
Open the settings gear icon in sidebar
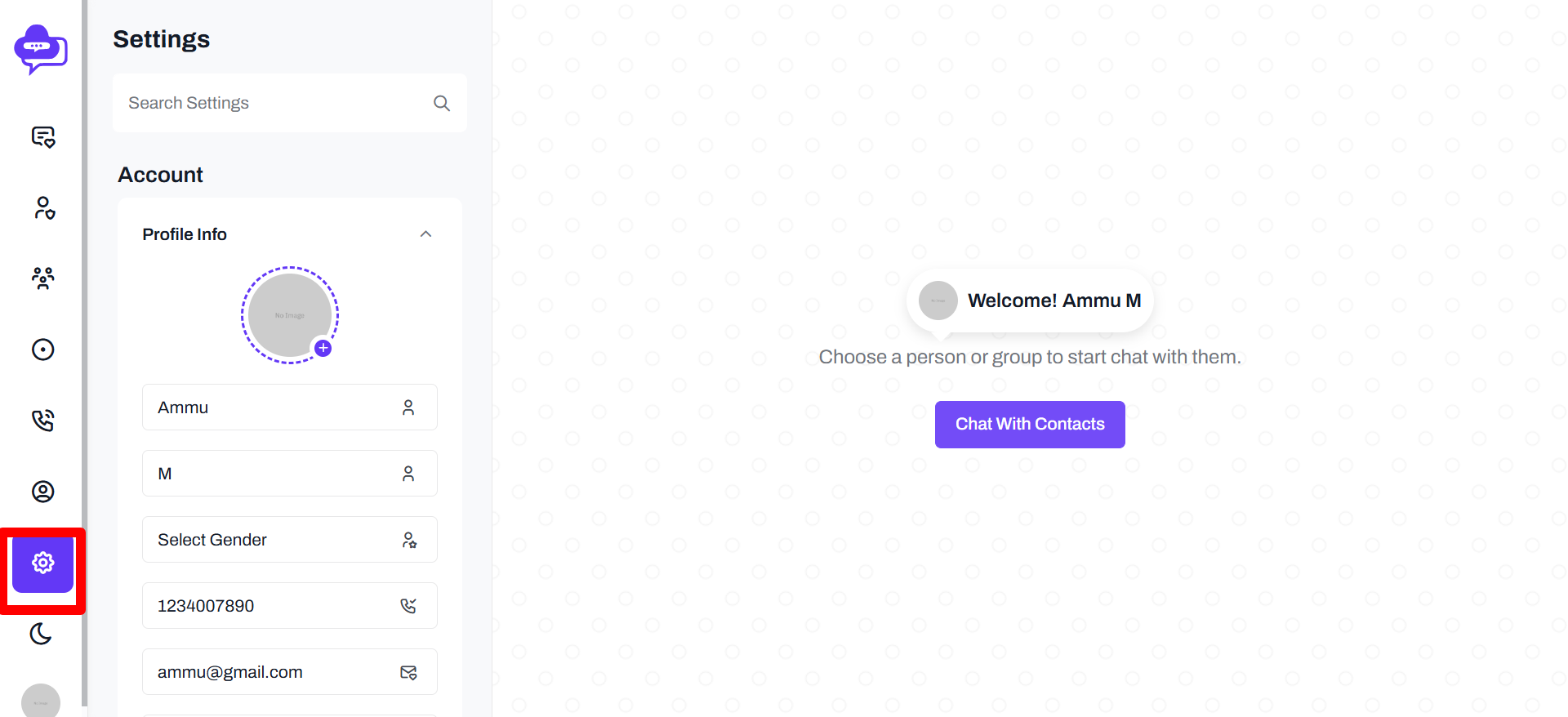pos(42,563)
